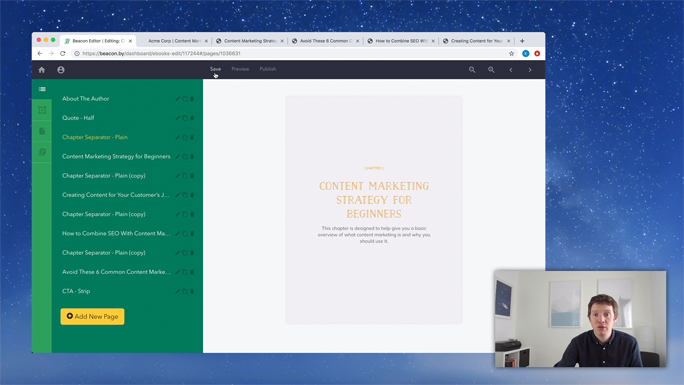
Task: Delete the CTA - Strip page
Action: click(192, 291)
